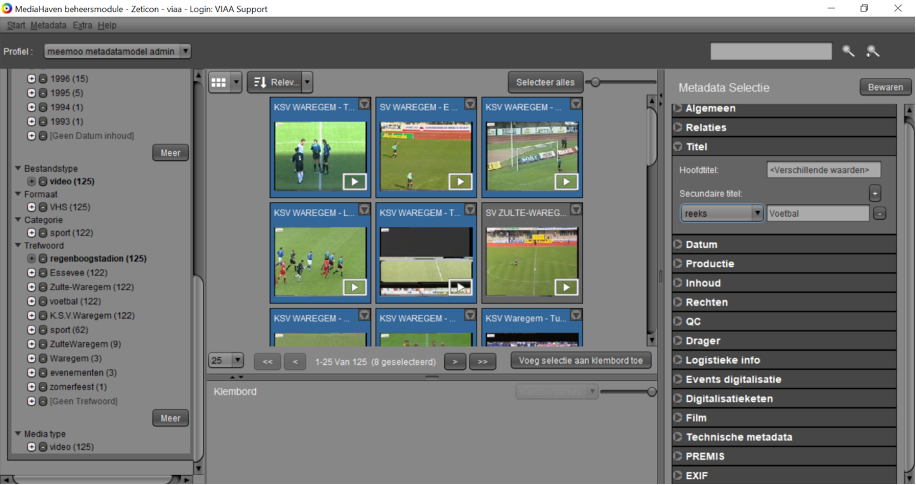This screenshot has width=916, height=485.
Task: Go to first results page
Action: pyautogui.click(x=268, y=362)
